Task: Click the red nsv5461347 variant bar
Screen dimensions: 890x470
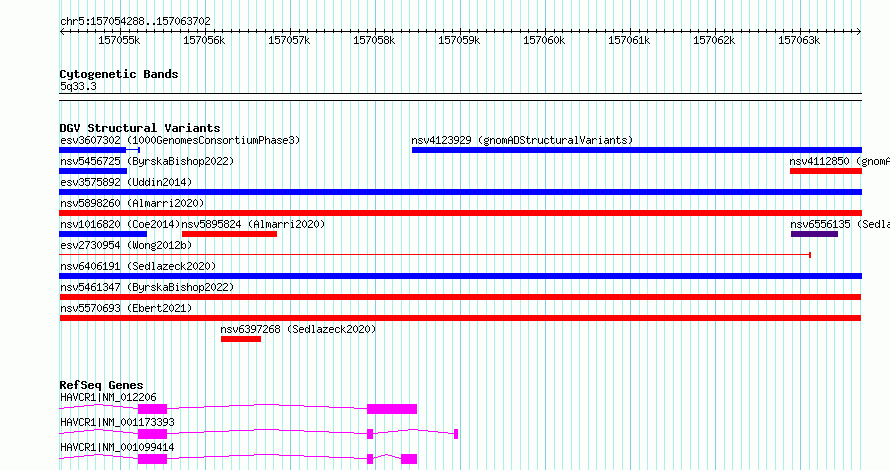Action: point(460,297)
